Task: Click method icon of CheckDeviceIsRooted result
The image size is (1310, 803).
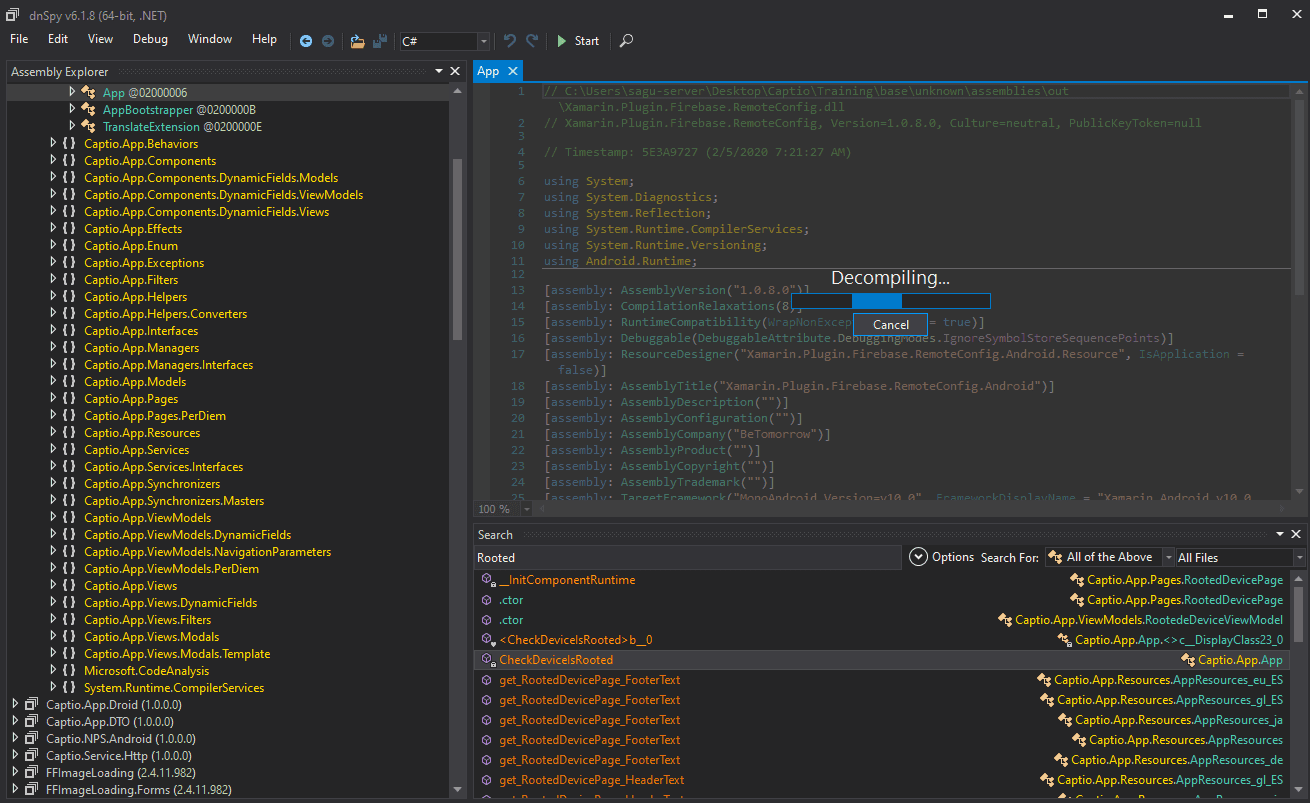Action: tap(487, 660)
